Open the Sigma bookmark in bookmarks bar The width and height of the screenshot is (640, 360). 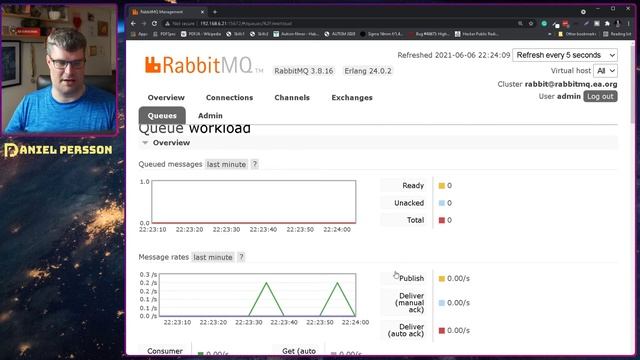[x=382, y=34]
